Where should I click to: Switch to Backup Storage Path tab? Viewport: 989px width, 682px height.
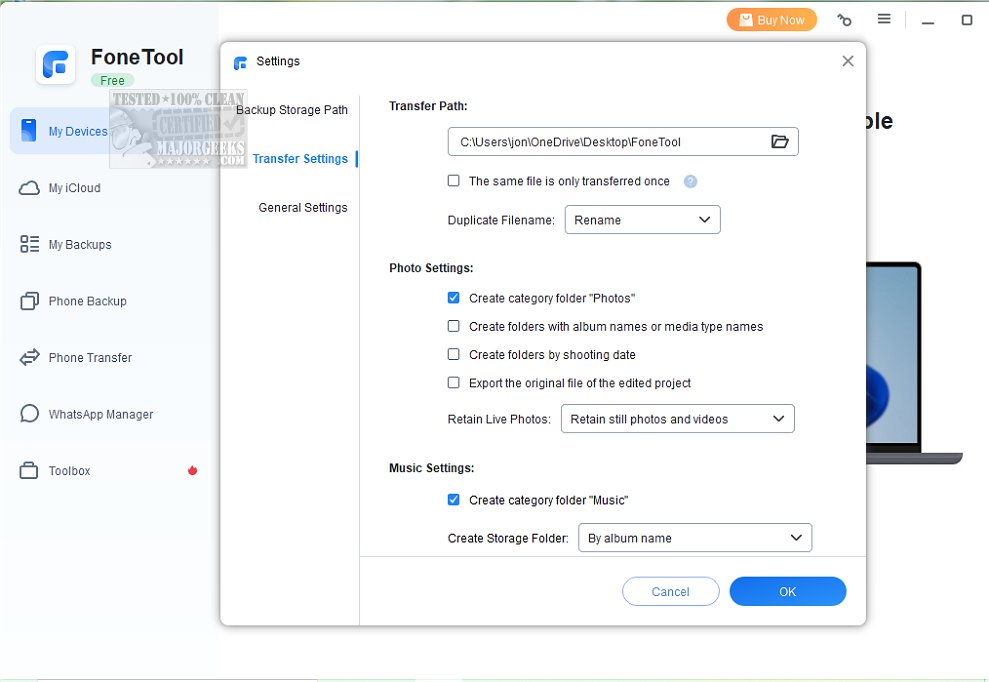pos(292,110)
